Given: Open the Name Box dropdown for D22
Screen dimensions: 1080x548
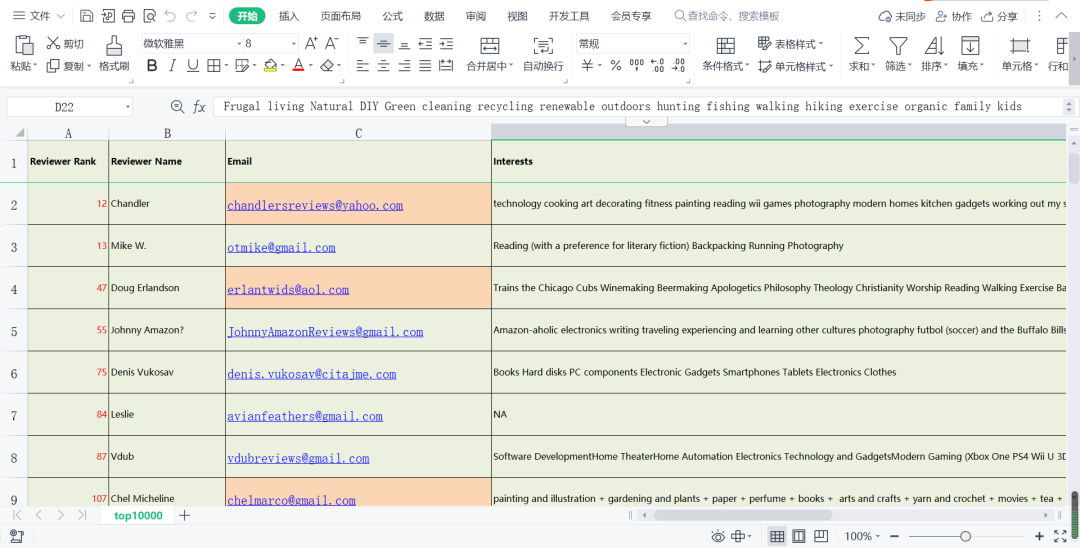Looking at the screenshot, I should click(128, 107).
